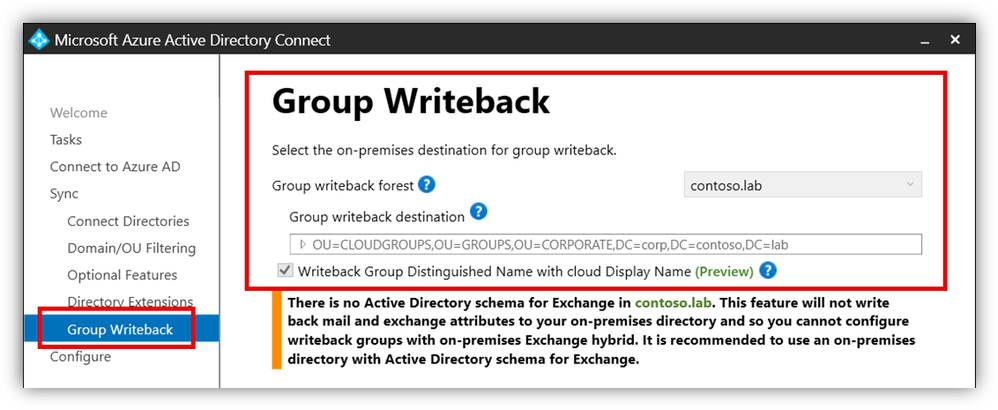Click the Microsoft Azure Active Directory Connect title
The image size is (998, 410).
click(x=193, y=40)
